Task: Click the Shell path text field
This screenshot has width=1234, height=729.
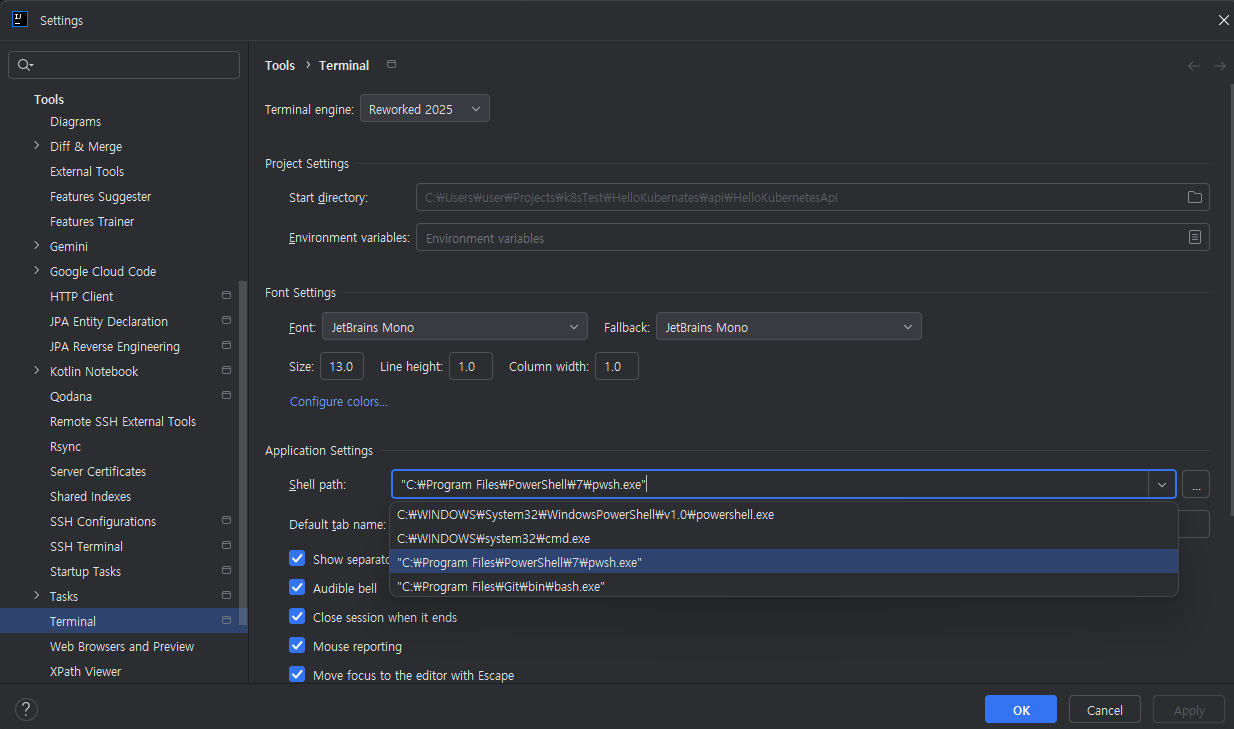Action: point(770,484)
